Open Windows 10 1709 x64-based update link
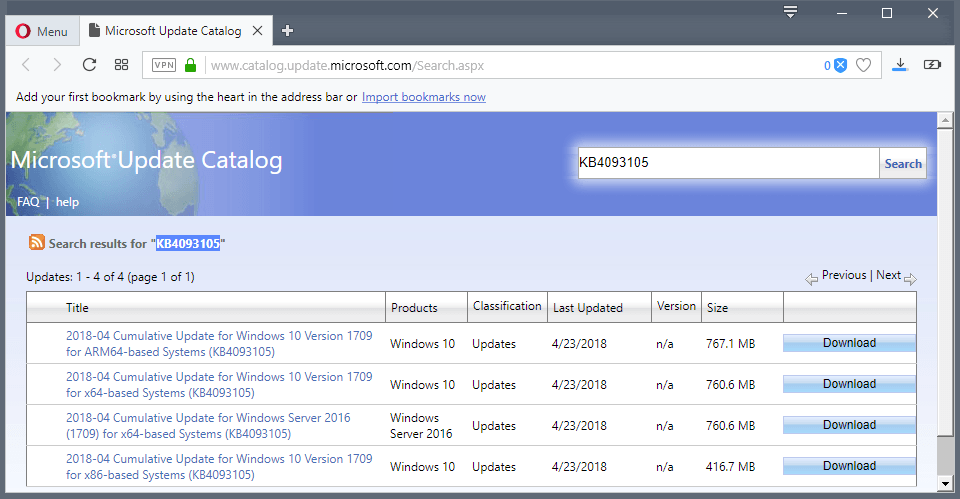Viewport: 960px width, 499px height. pos(219,385)
